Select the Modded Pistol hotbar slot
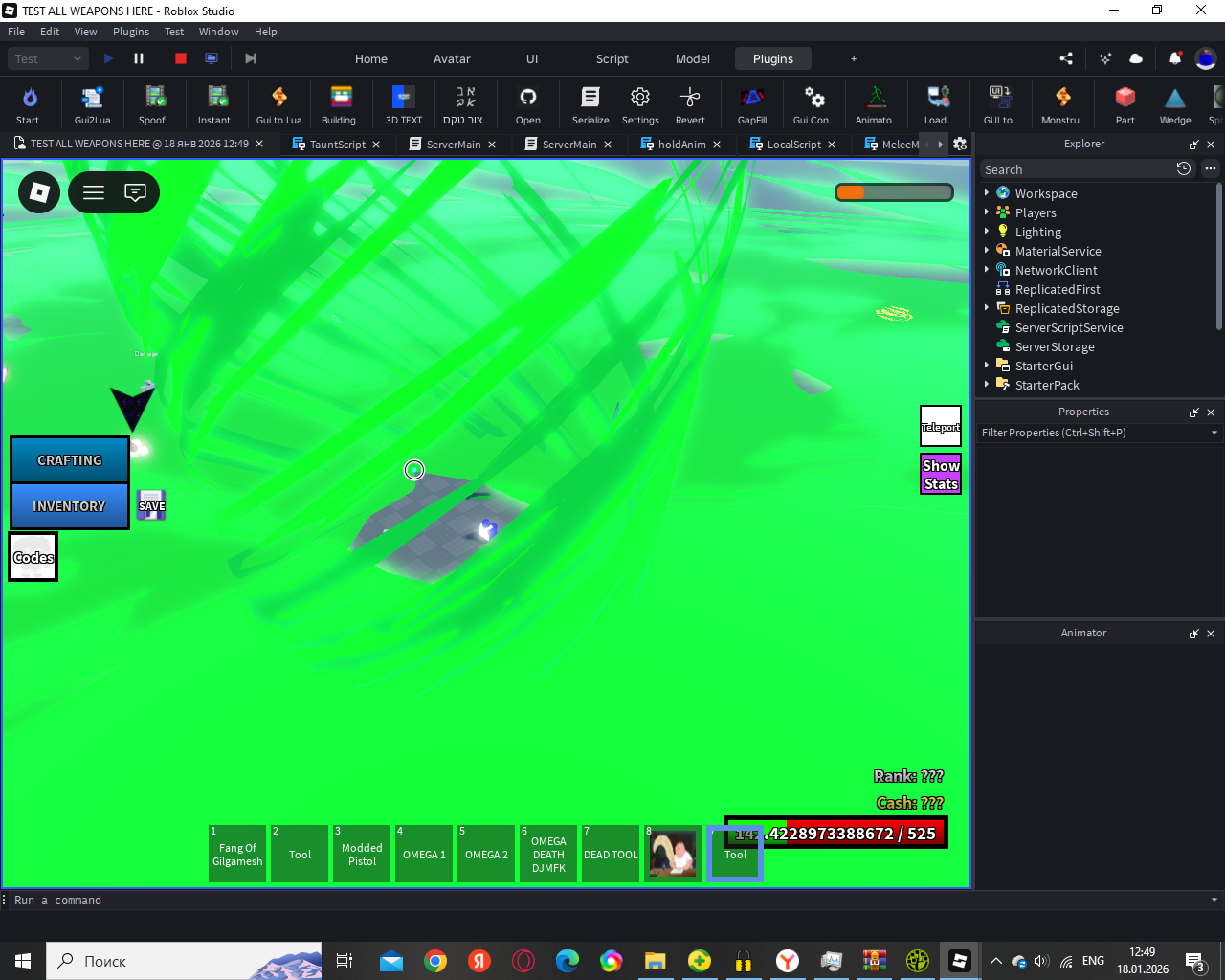Viewport: 1225px width, 980px height. tap(362, 854)
